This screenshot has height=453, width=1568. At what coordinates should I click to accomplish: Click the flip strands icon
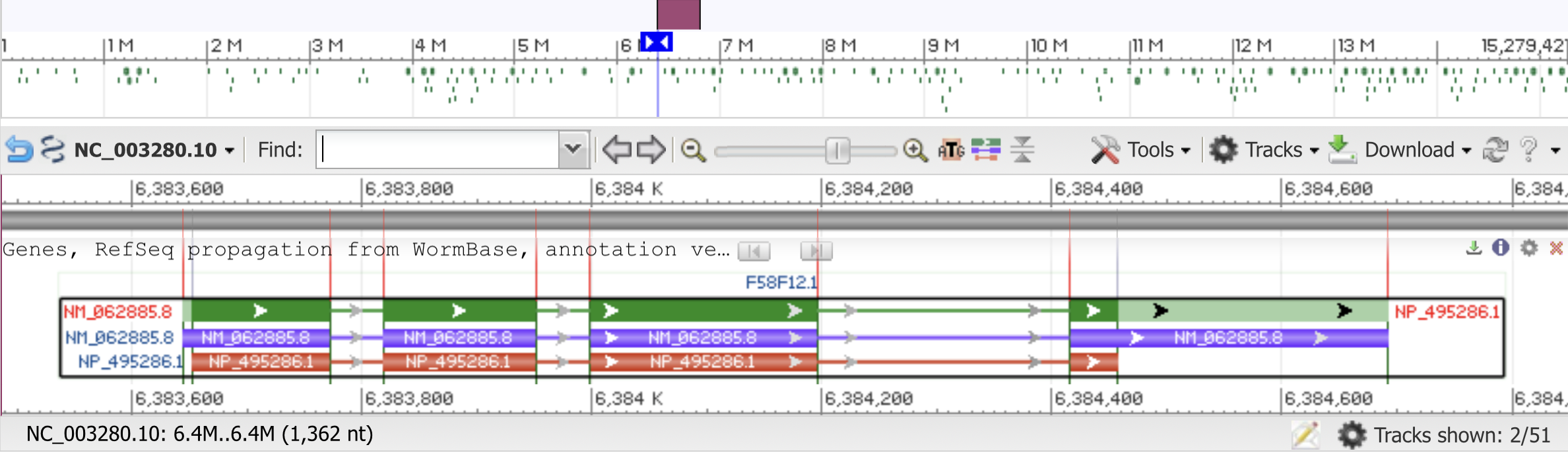point(53,149)
